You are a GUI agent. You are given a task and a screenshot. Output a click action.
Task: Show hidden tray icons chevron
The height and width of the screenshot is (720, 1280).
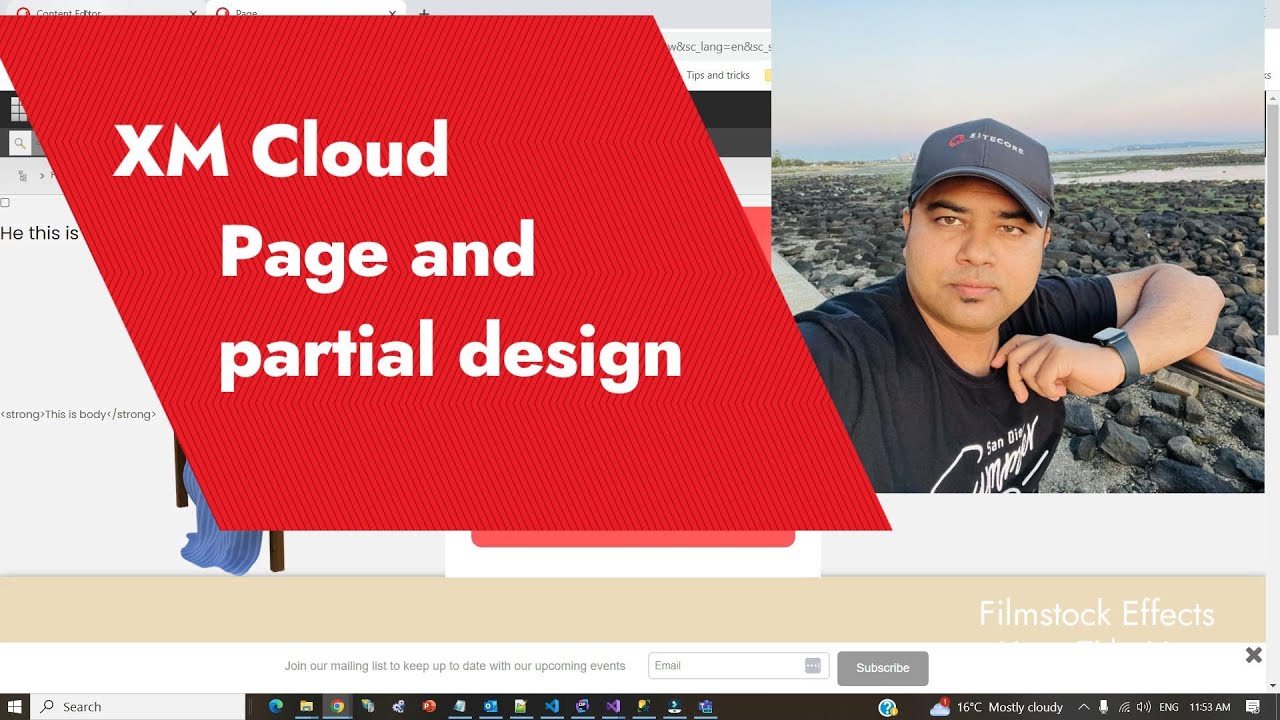tap(1083, 707)
